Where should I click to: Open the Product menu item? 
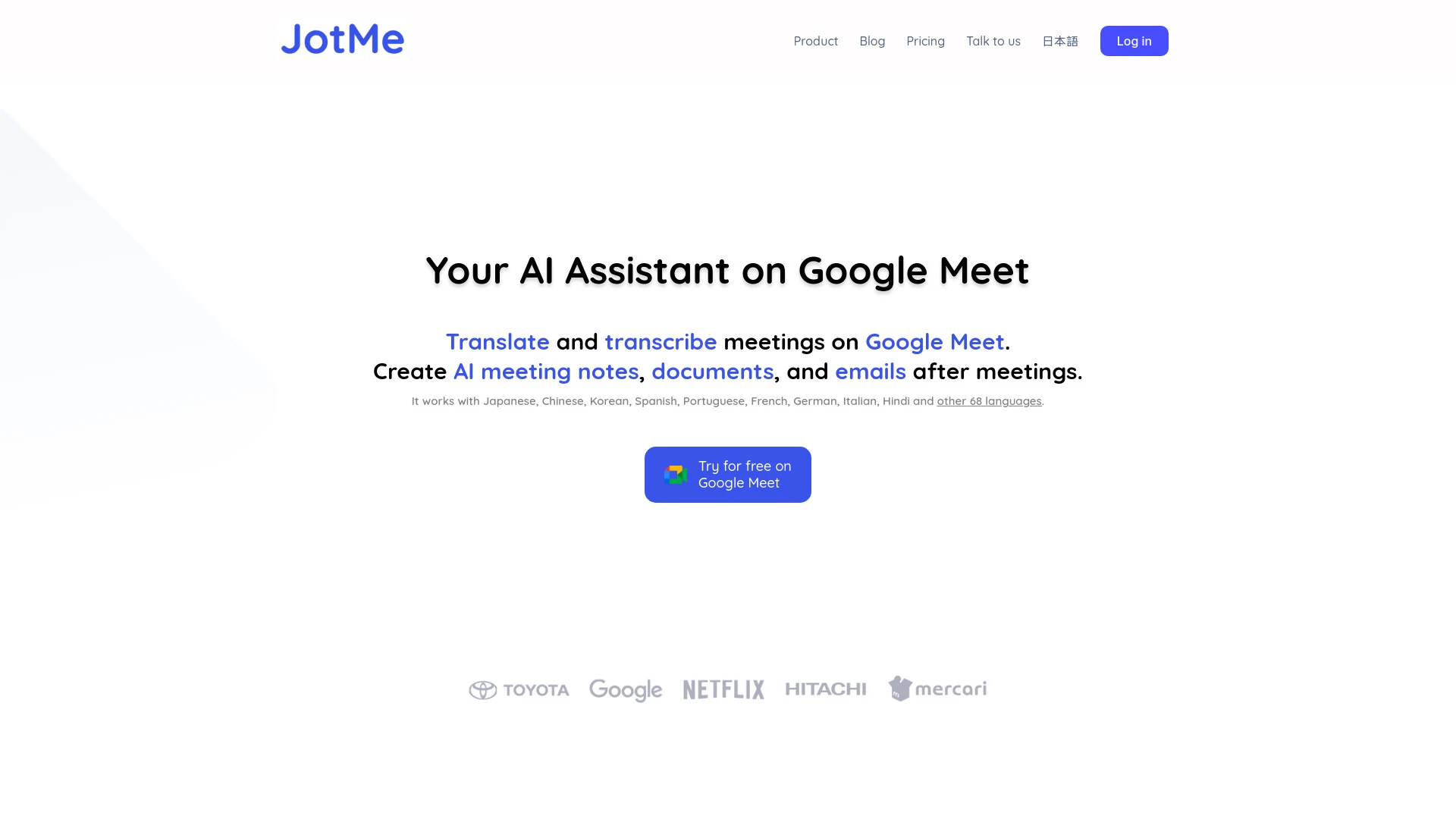[x=815, y=41]
